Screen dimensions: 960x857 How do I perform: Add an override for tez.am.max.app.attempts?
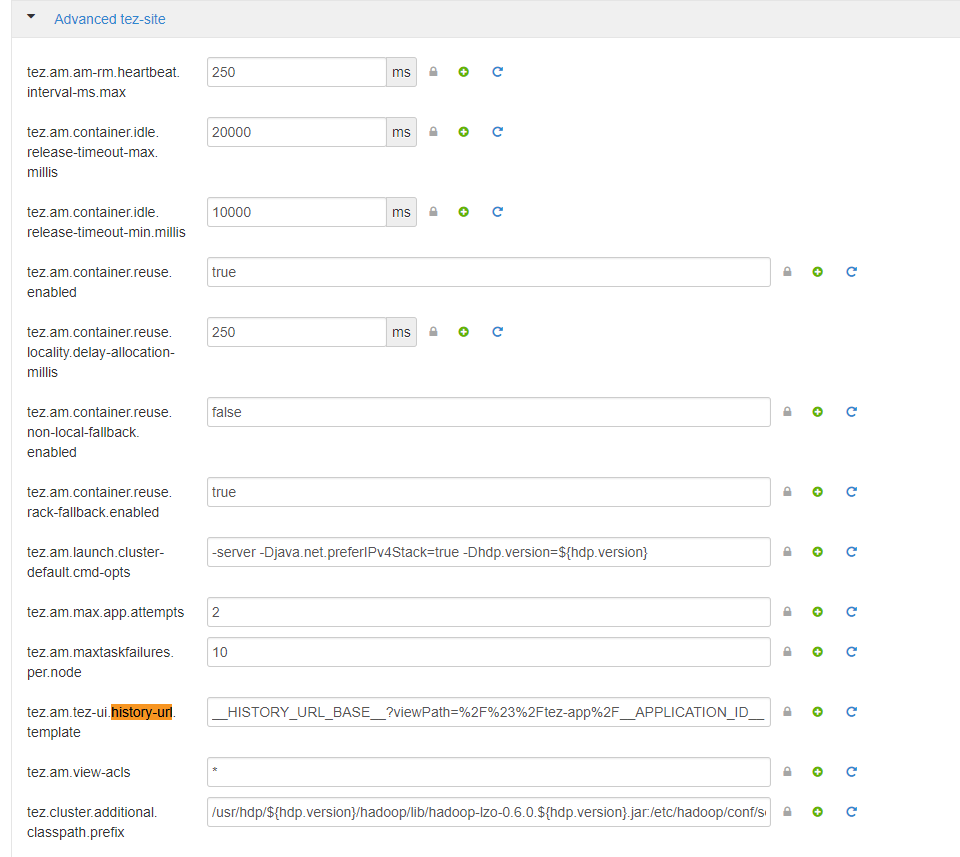(817, 611)
